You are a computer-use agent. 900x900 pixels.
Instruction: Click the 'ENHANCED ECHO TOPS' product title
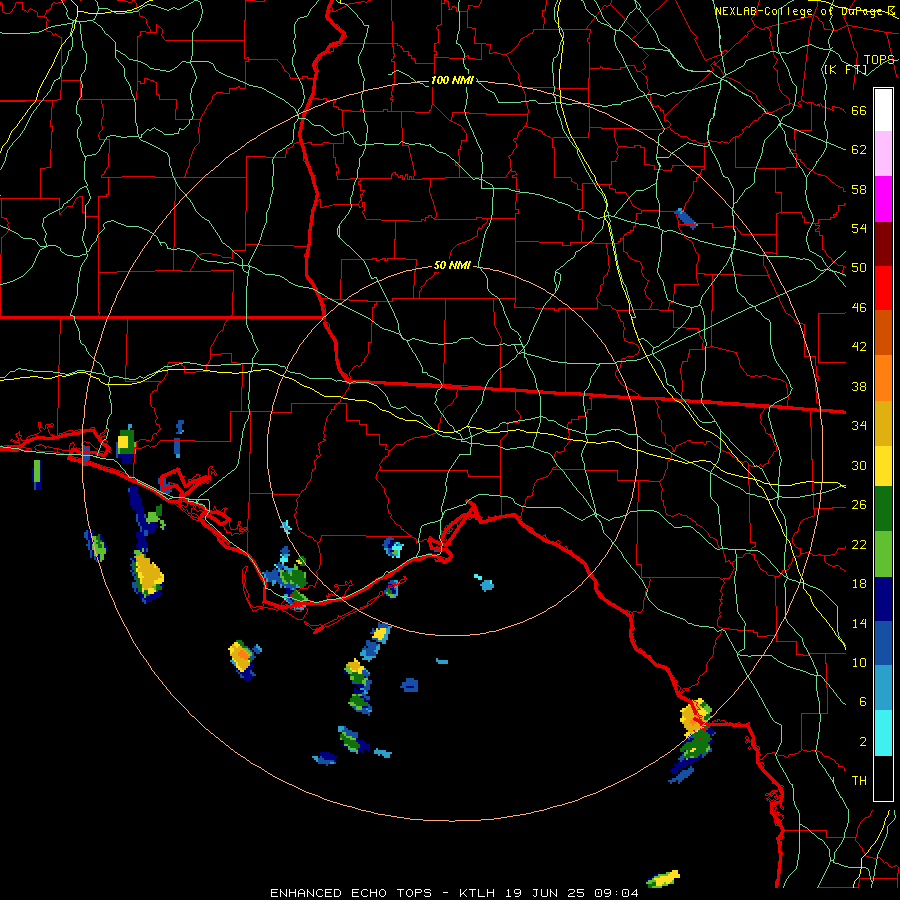pyautogui.click(x=351, y=893)
